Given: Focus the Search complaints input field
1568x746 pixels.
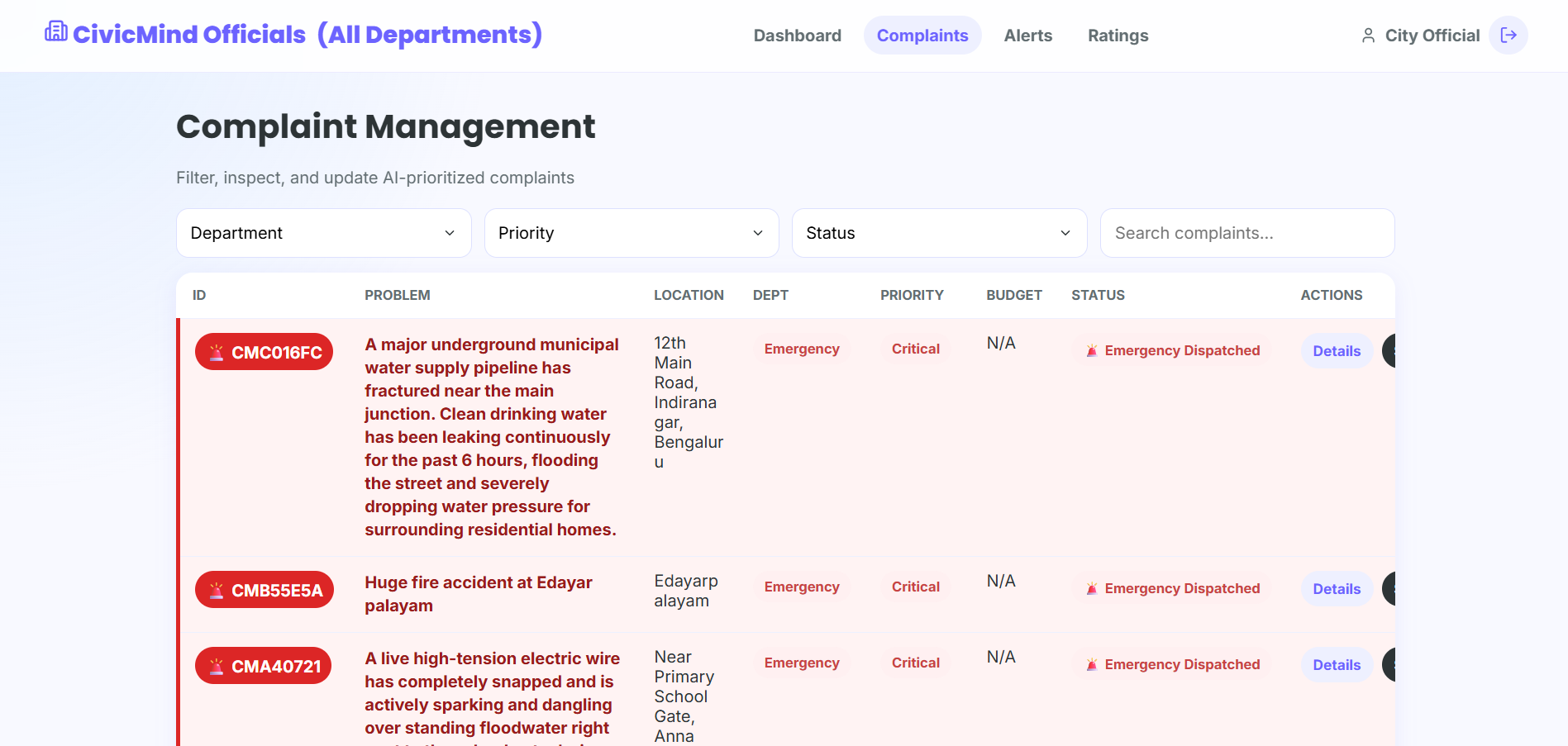Looking at the screenshot, I should point(1247,233).
